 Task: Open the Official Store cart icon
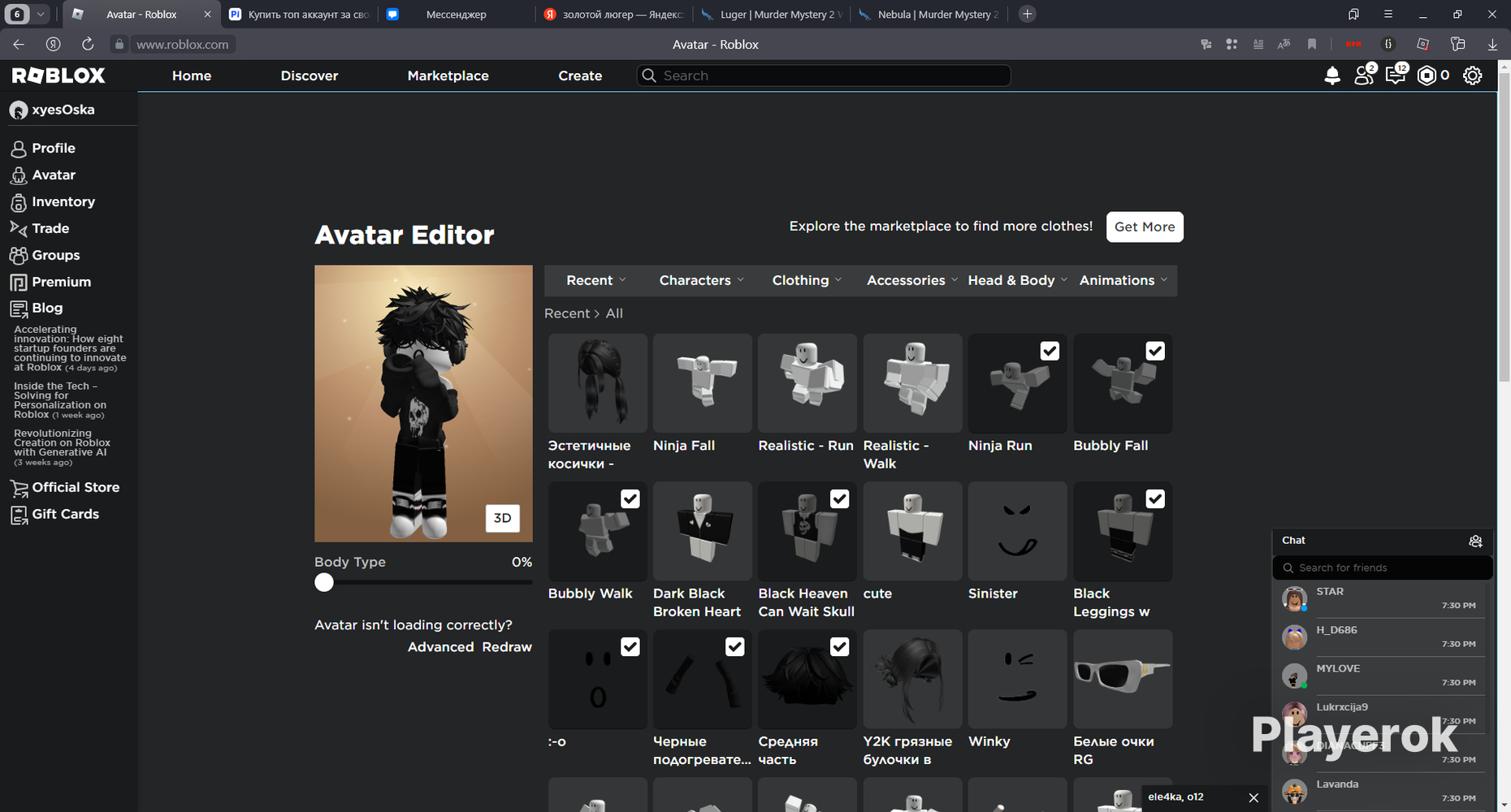pos(18,488)
